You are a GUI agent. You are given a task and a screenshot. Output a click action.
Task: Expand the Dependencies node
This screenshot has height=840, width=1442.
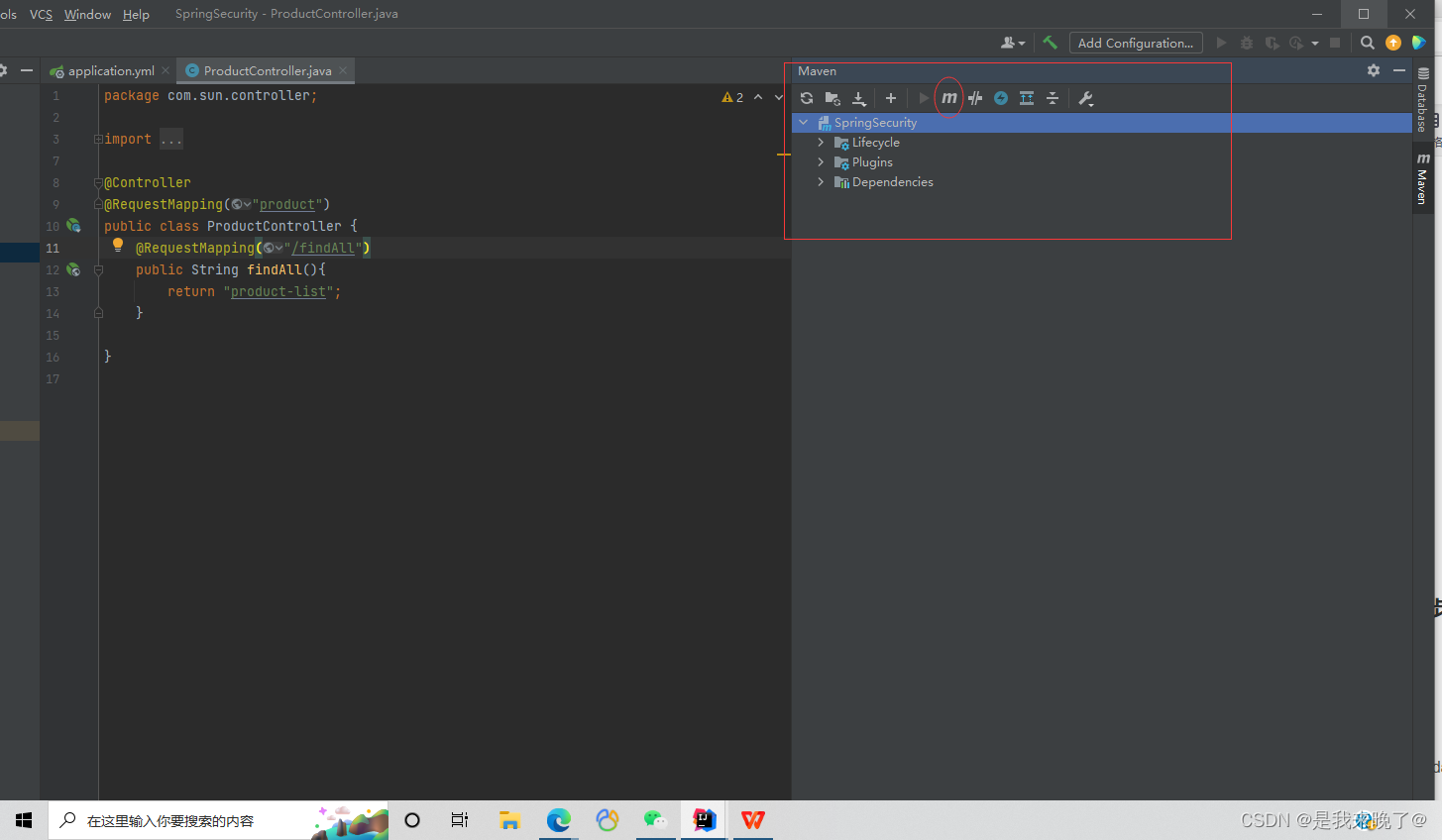821,181
